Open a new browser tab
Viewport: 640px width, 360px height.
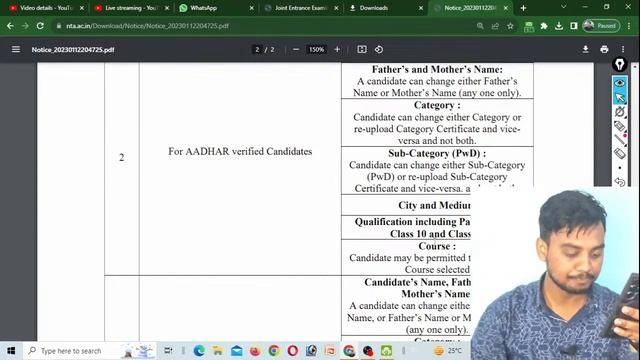523,8
